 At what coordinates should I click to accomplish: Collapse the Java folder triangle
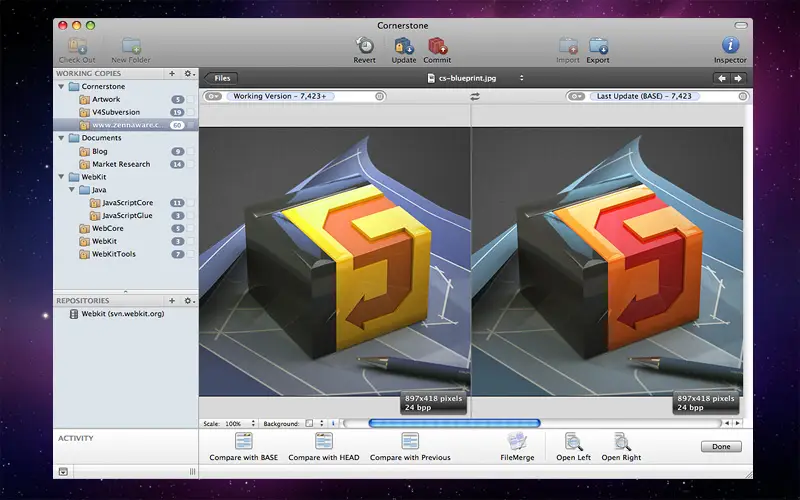point(72,189)
